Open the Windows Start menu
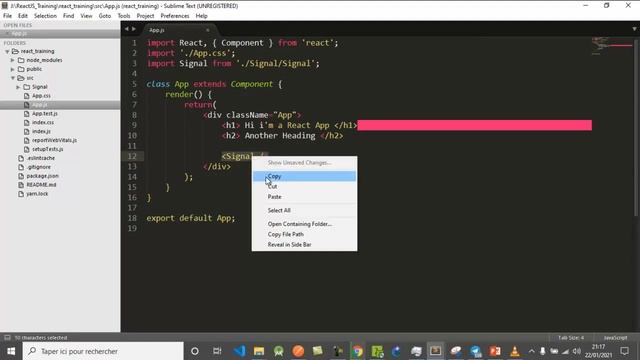Screen dimensions: 640x360 pos(11,351)
